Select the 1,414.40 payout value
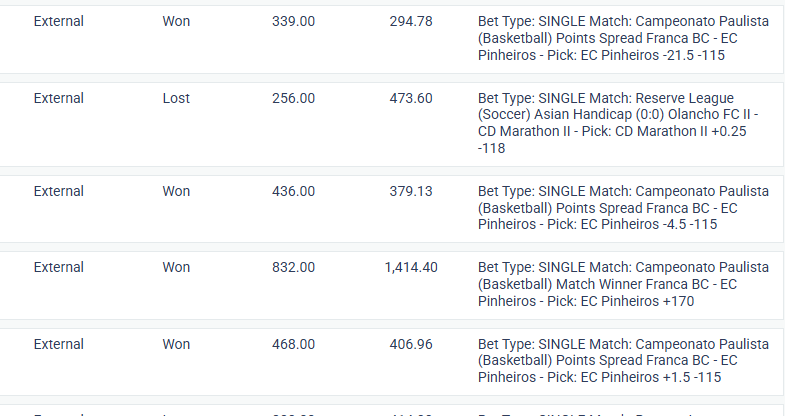This screenshot has width=785, height=416. (x=411, y=267)
